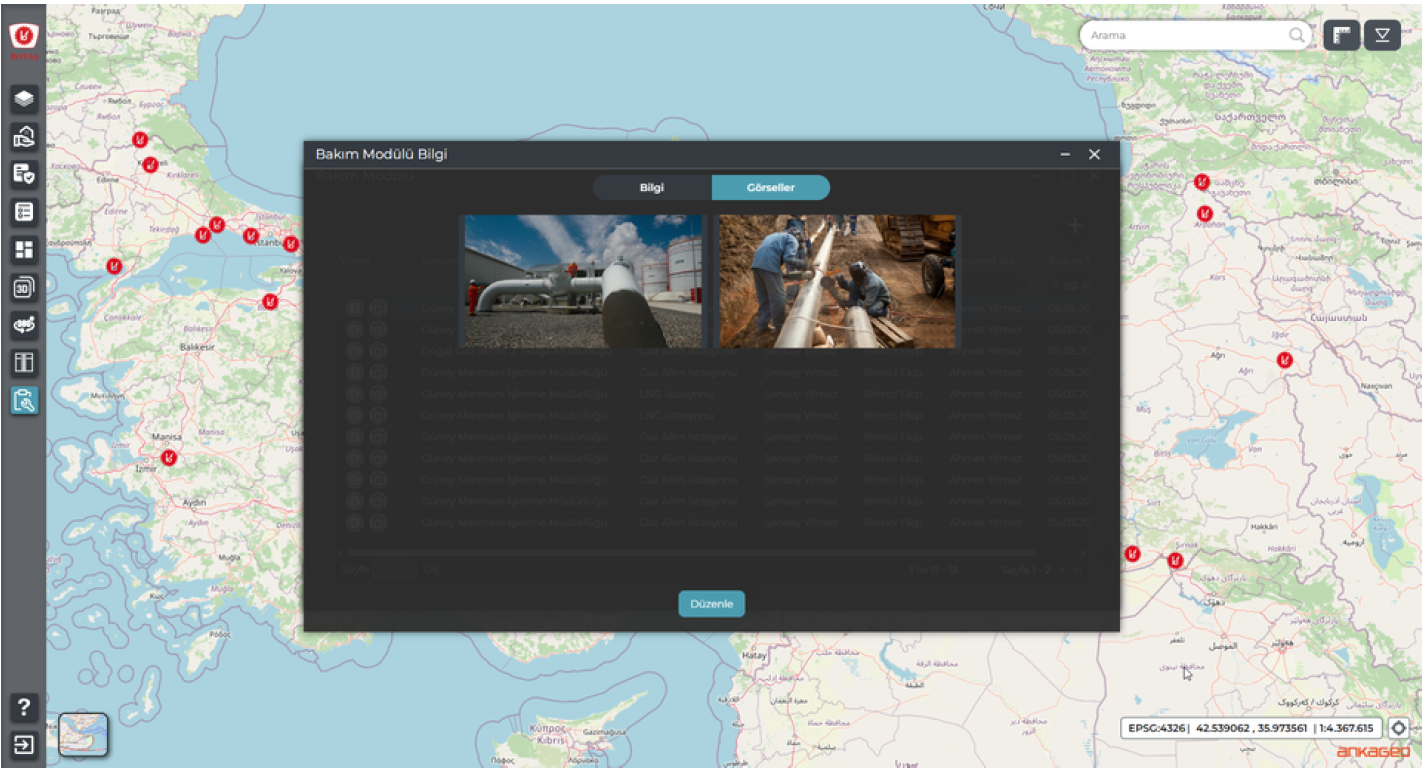
Task: Click the magnifier icon in the search box
Action: [1296, 35]
